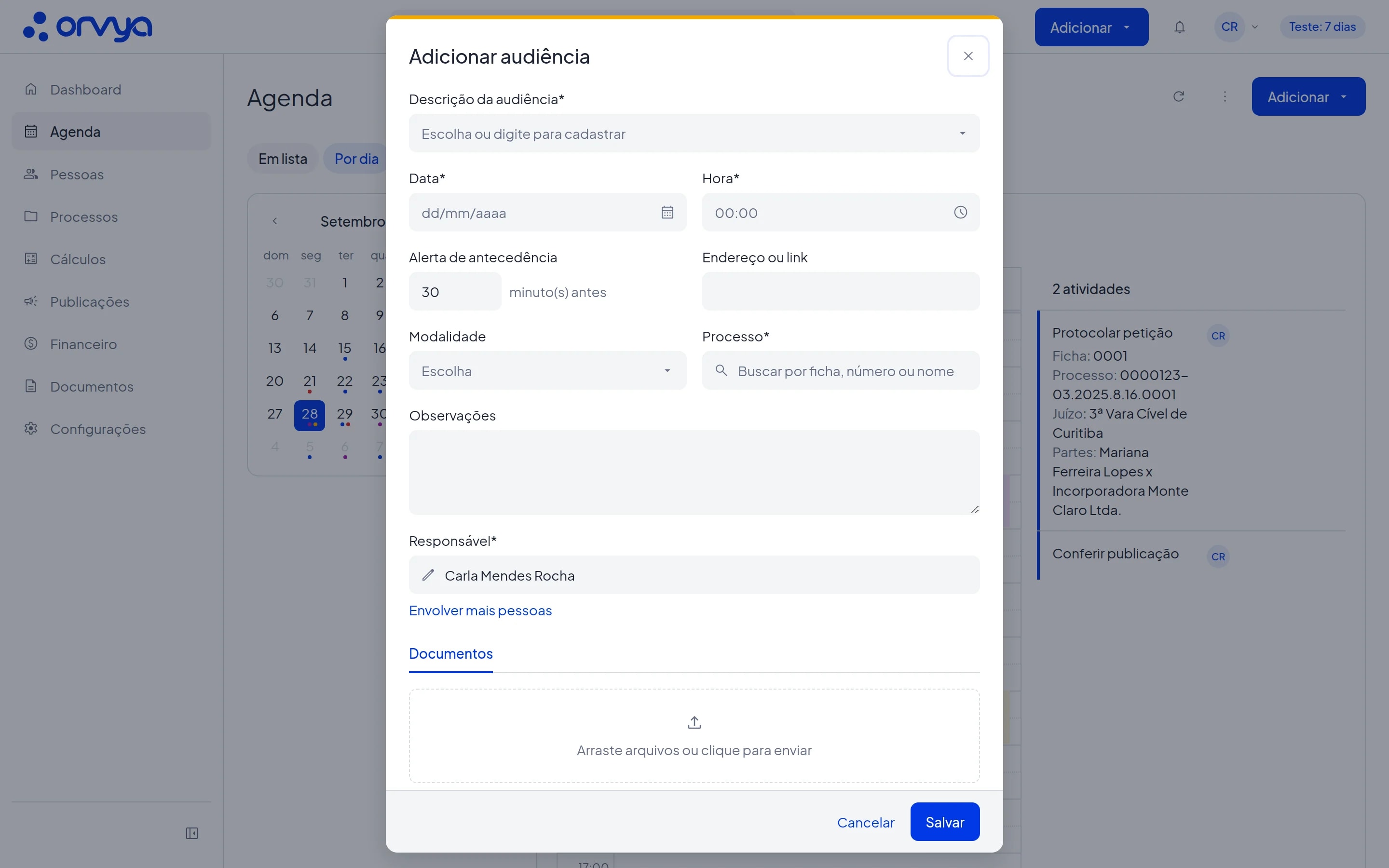Open Processos in the sidebar
This screenshot has height=868, width=1389.
(111, 217)
